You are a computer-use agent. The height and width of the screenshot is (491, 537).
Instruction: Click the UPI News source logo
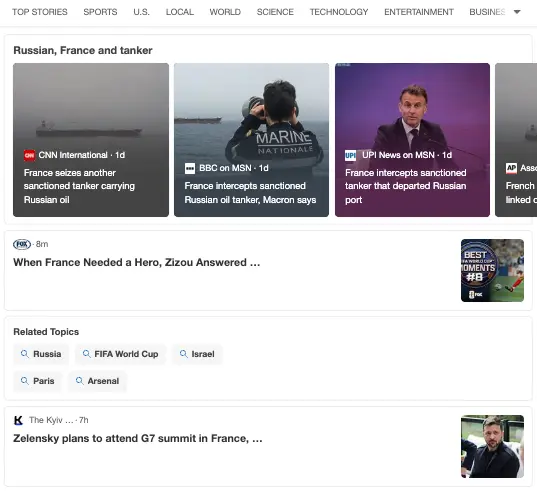coord(350,155)
